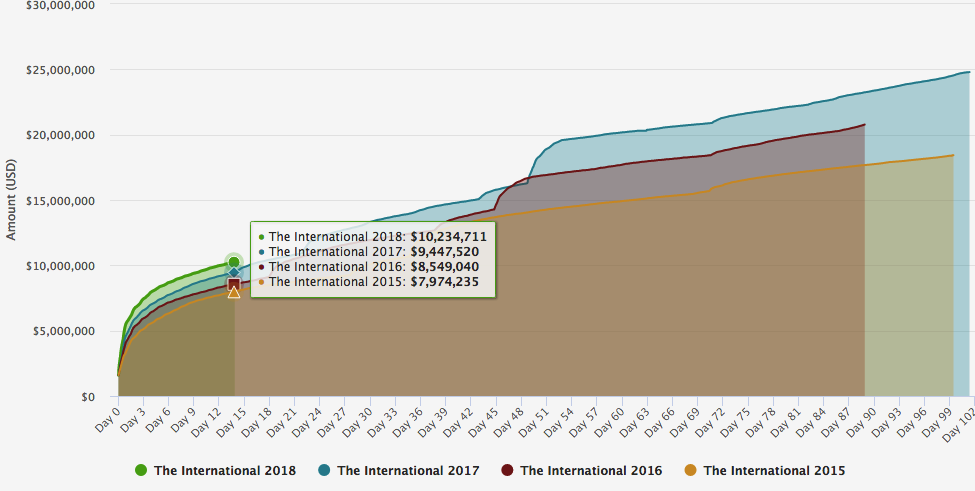
Task: Click the dark red 2016 legend circle
Action: (507, 470)
